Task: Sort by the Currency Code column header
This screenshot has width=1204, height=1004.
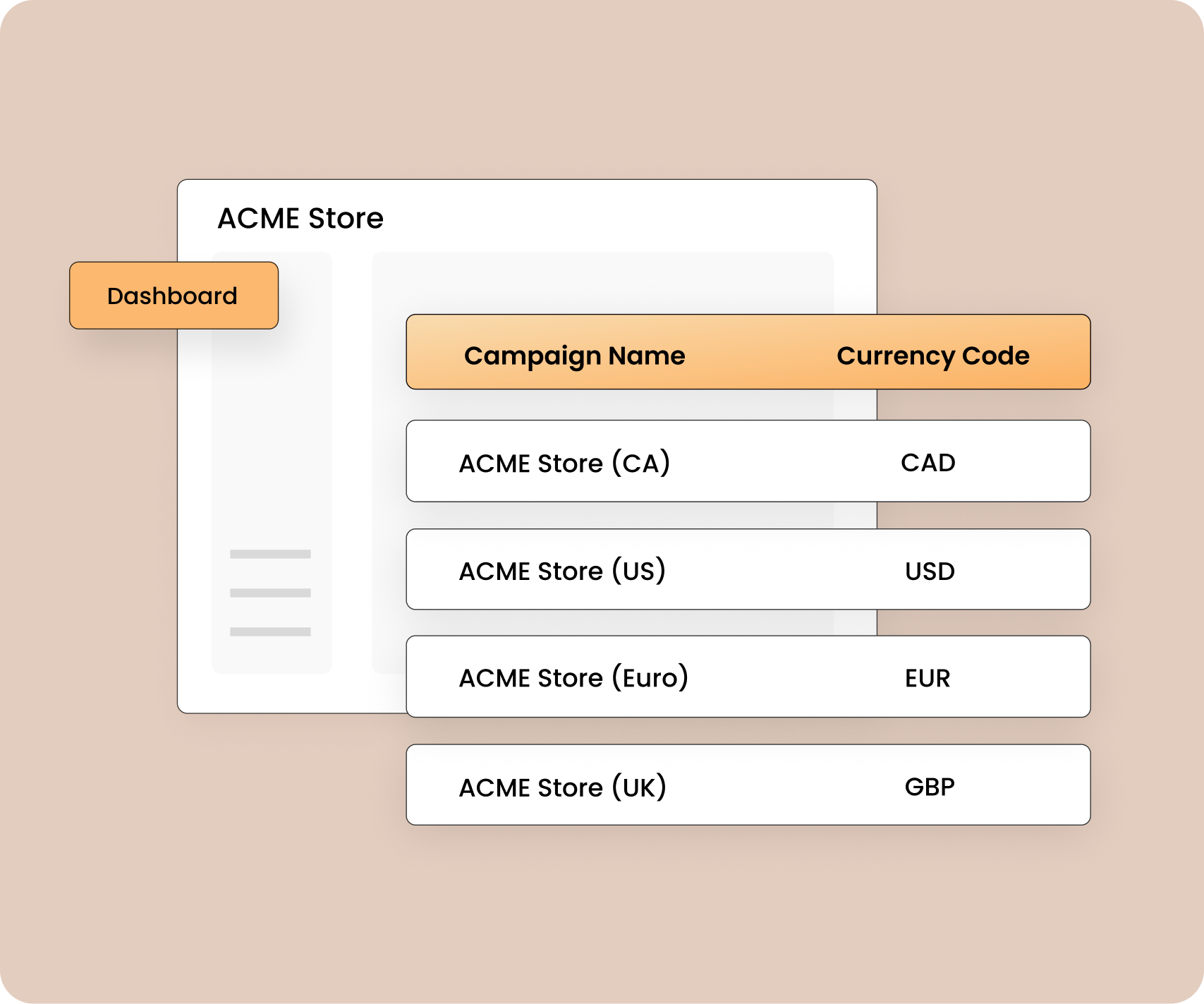Action: pyautogui.click(x=932, y=356)
